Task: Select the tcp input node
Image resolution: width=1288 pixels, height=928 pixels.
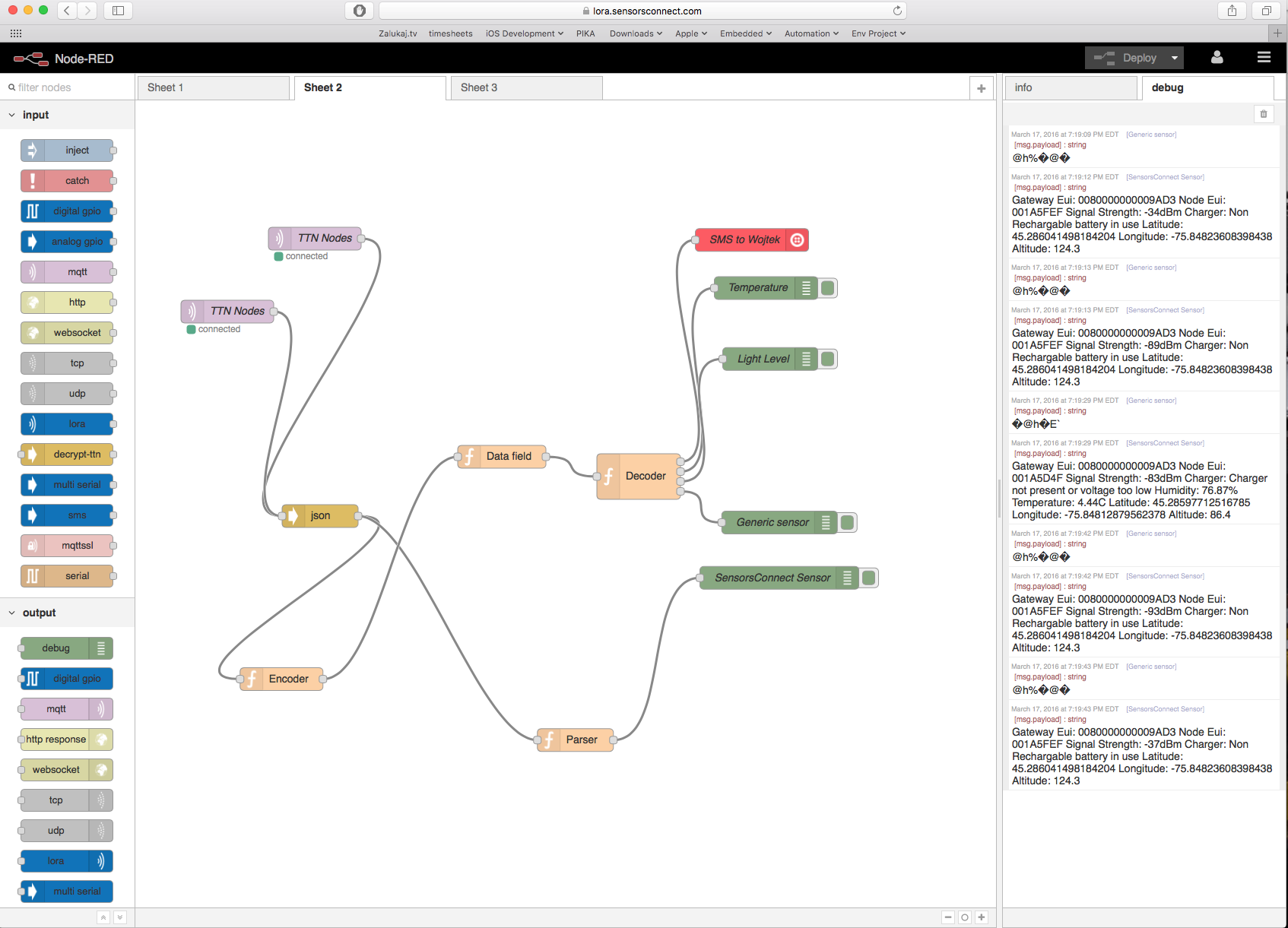Action: tap(68, 363)
